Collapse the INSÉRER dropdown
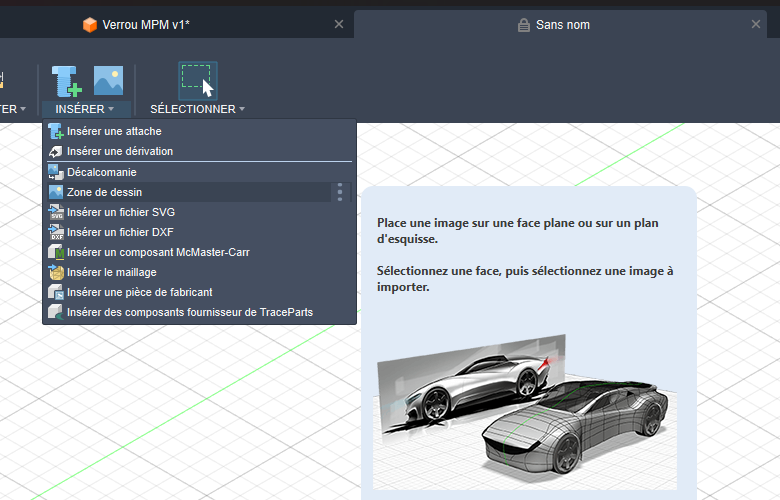The image size is (780, 500). point(86,109)
